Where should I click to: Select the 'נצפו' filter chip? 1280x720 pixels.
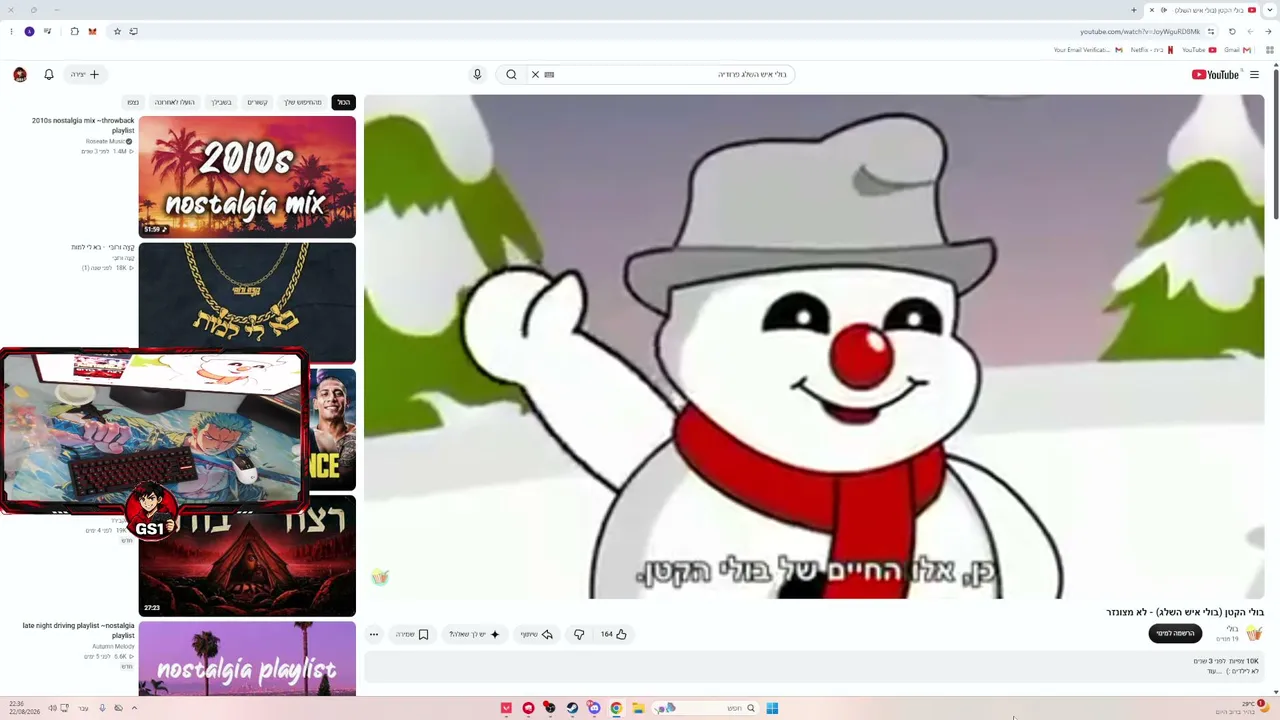[x=133, y=102]
